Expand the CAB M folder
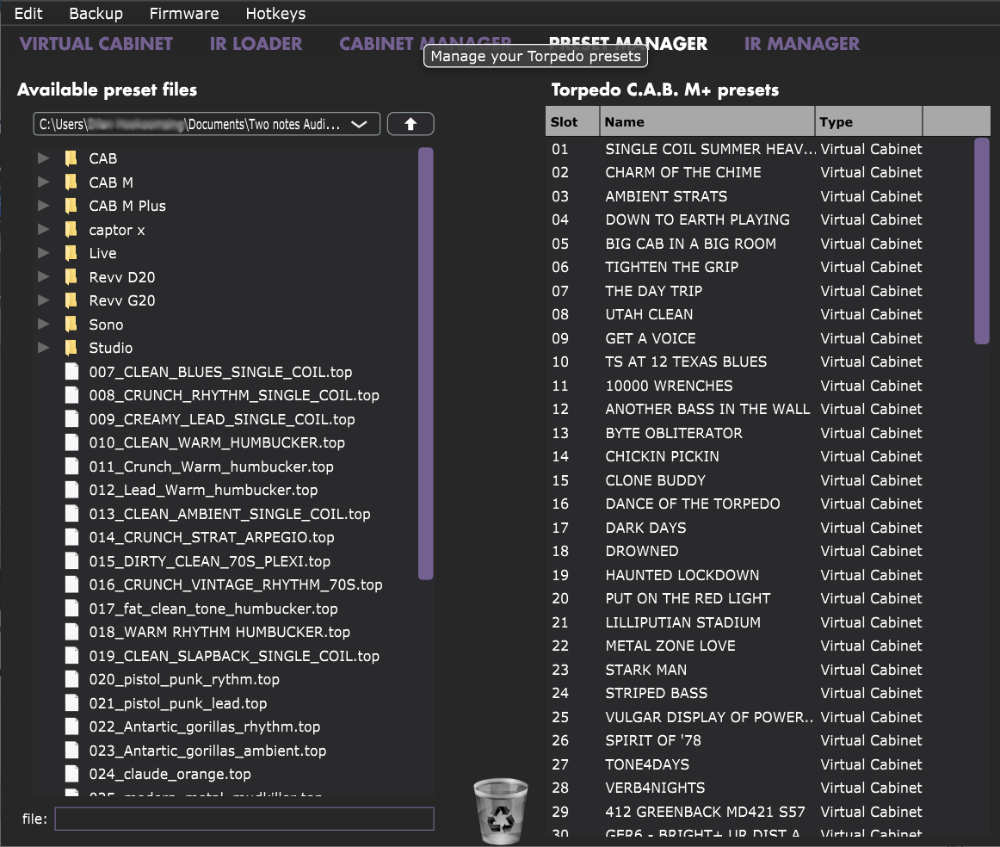 point(43,182)
